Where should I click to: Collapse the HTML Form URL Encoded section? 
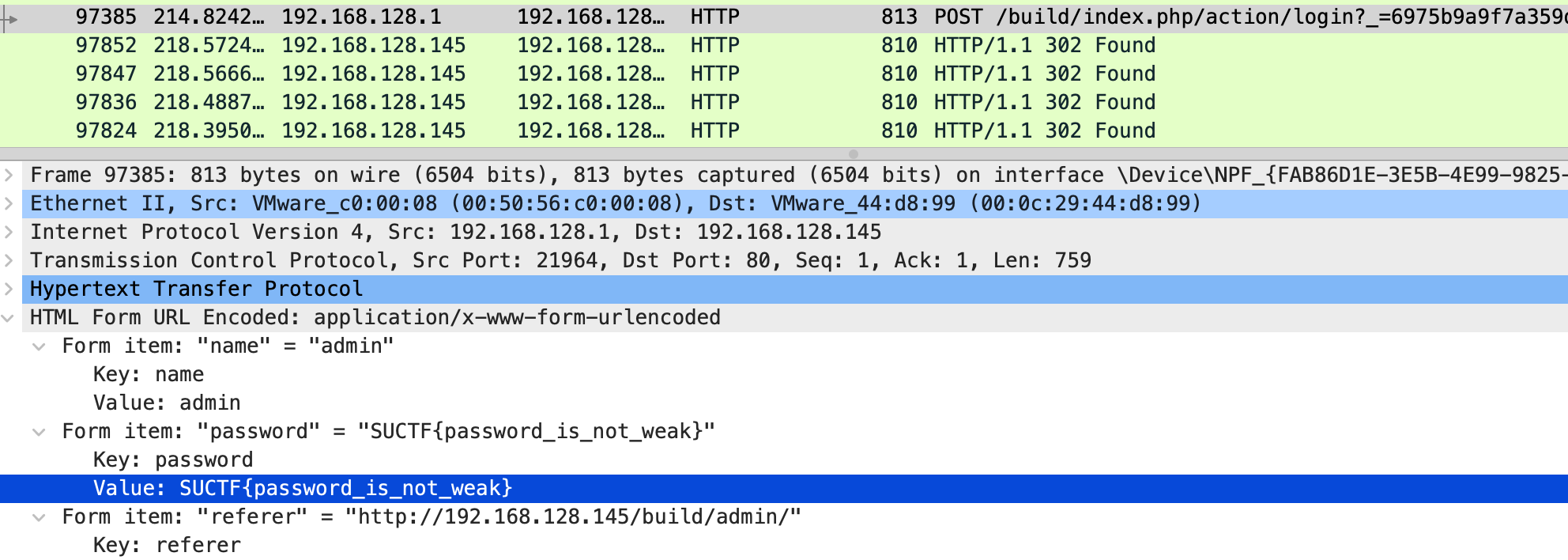tap(9, 318)
